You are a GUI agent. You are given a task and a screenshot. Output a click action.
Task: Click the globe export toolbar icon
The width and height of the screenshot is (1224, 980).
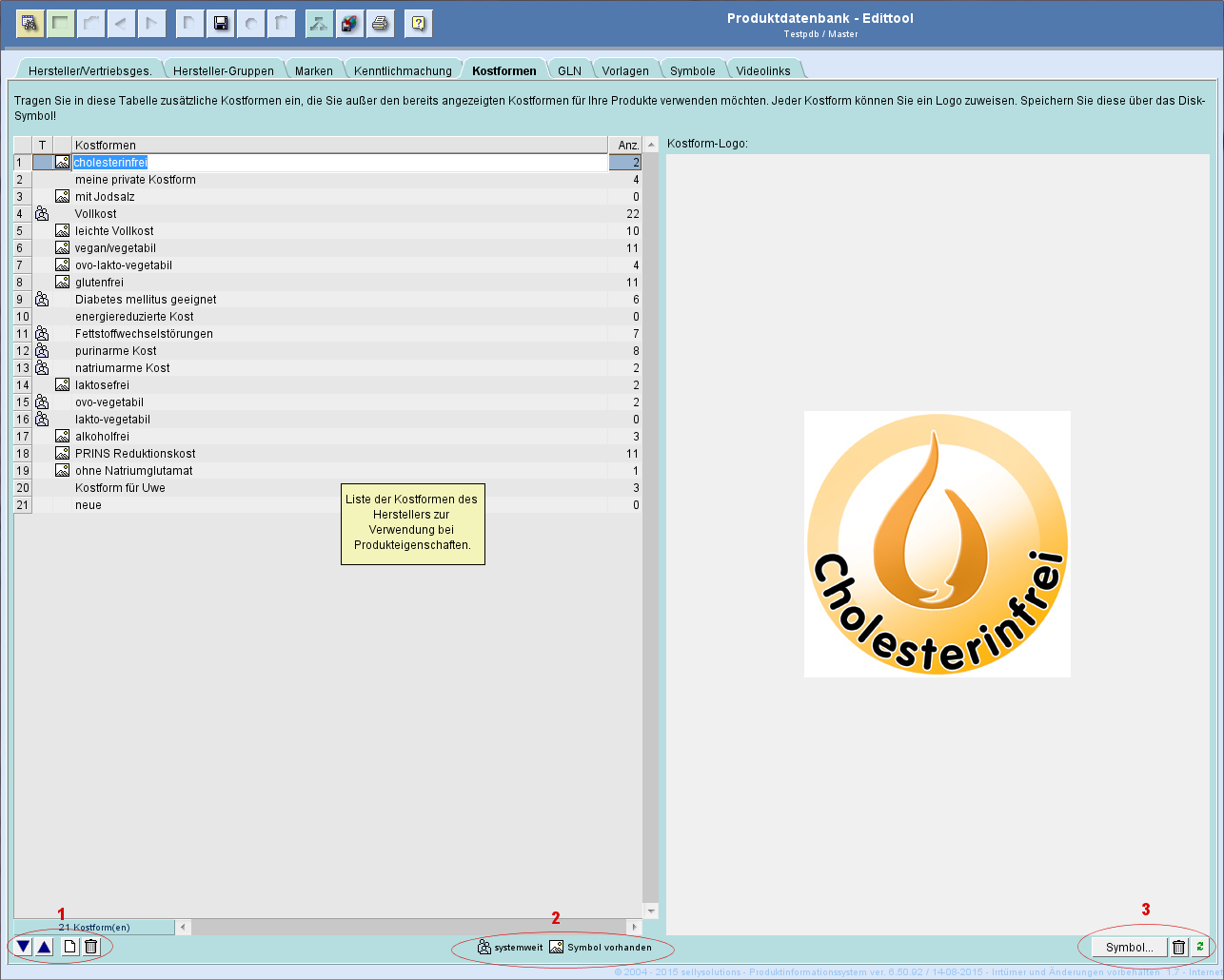tap(350, 24)
